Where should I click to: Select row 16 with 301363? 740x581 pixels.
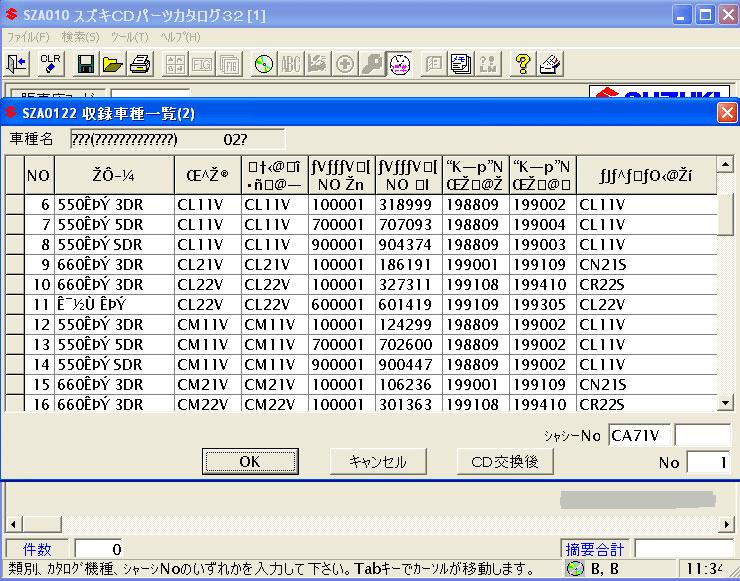click(x=362, y=404)
